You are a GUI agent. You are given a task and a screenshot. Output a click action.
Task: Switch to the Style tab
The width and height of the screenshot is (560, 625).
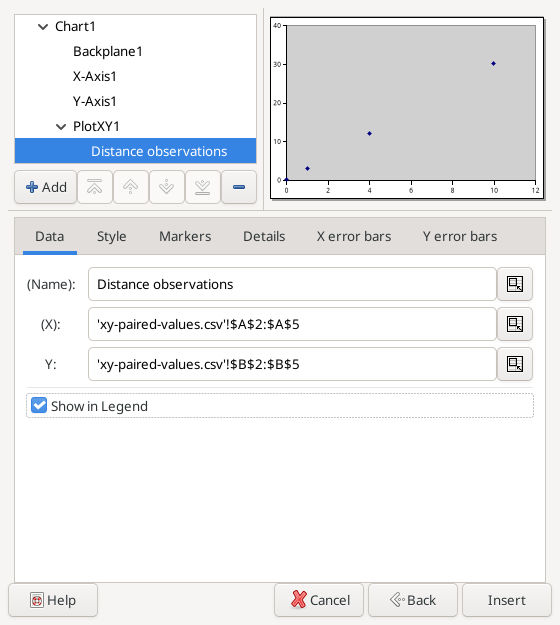click(x=112, y=236)
